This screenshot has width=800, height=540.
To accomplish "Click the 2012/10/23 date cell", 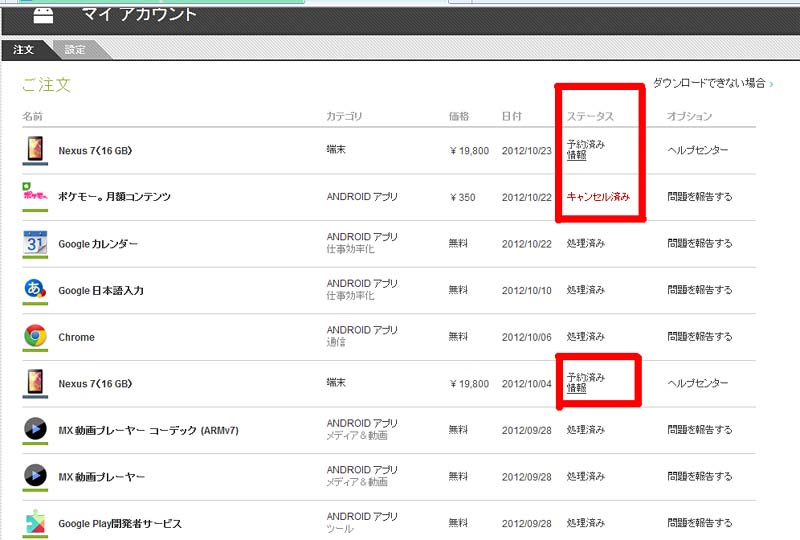I will pos(527,151).
